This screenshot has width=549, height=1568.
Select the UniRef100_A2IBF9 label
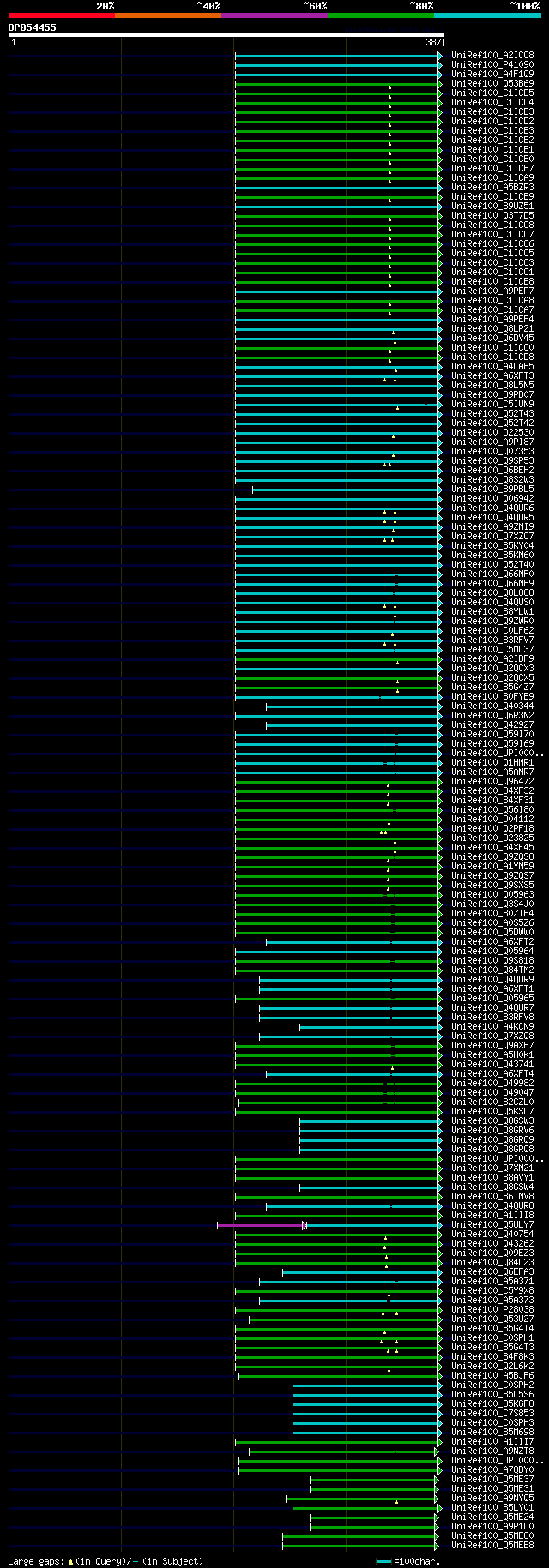tap(492, 659)
